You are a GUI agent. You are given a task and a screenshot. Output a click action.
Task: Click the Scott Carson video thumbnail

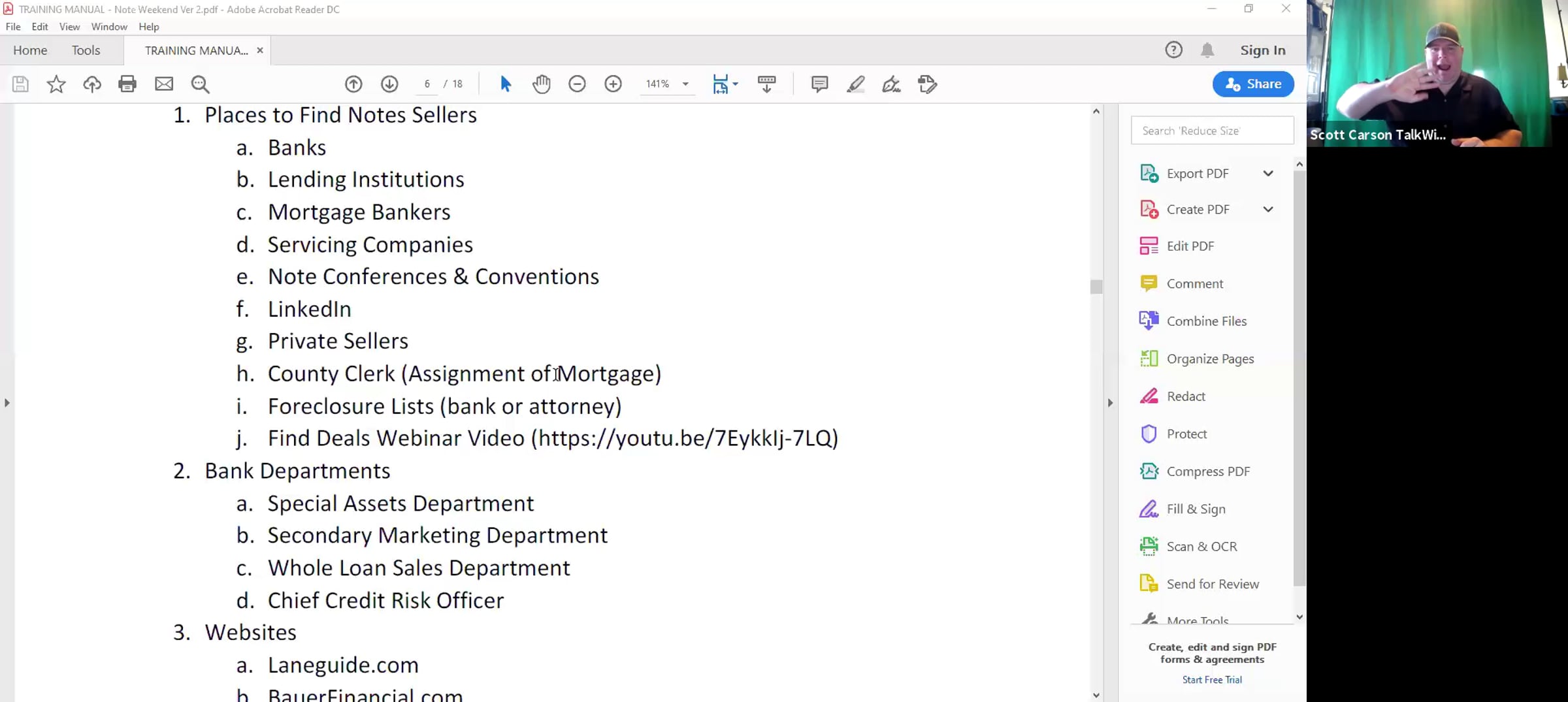[1437, 73]
